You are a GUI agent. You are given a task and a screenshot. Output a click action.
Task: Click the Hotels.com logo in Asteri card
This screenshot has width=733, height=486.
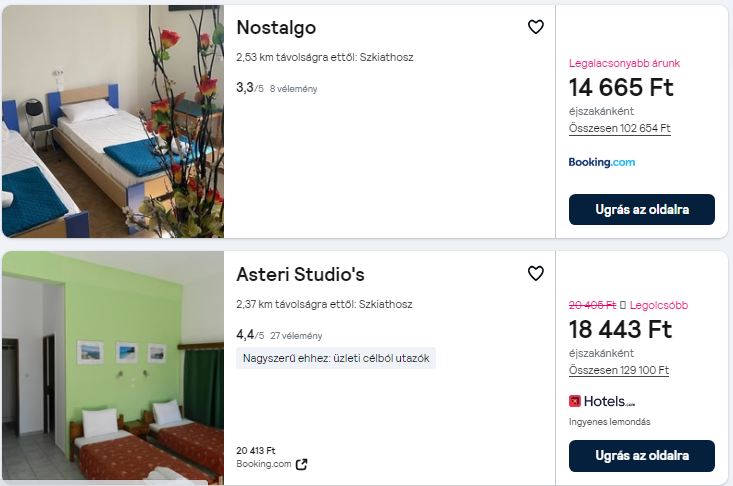coord(602,401)
